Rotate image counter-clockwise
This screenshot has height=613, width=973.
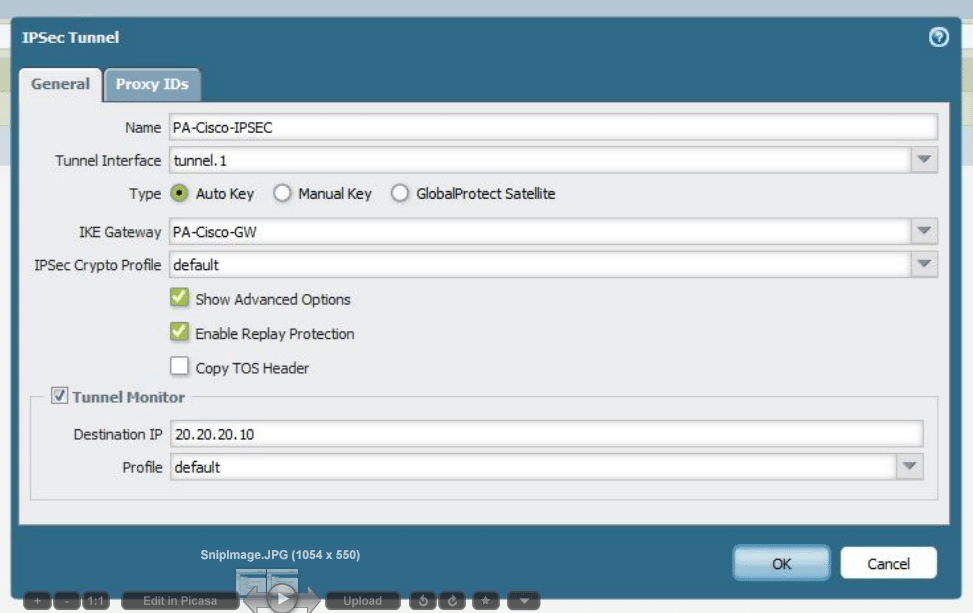tap(423, 601)
